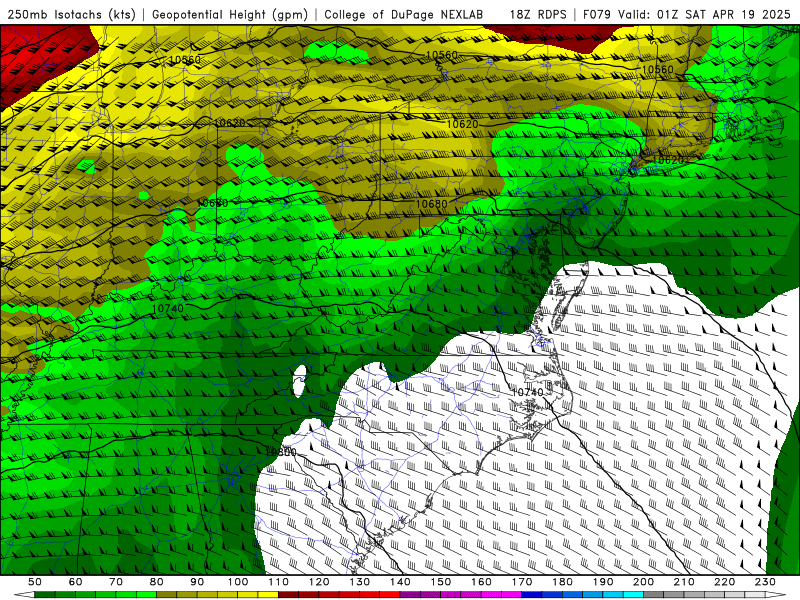
Task: Click the 'F079' forecast hour text
Action: pyautogui.click(x=596, y=14)
